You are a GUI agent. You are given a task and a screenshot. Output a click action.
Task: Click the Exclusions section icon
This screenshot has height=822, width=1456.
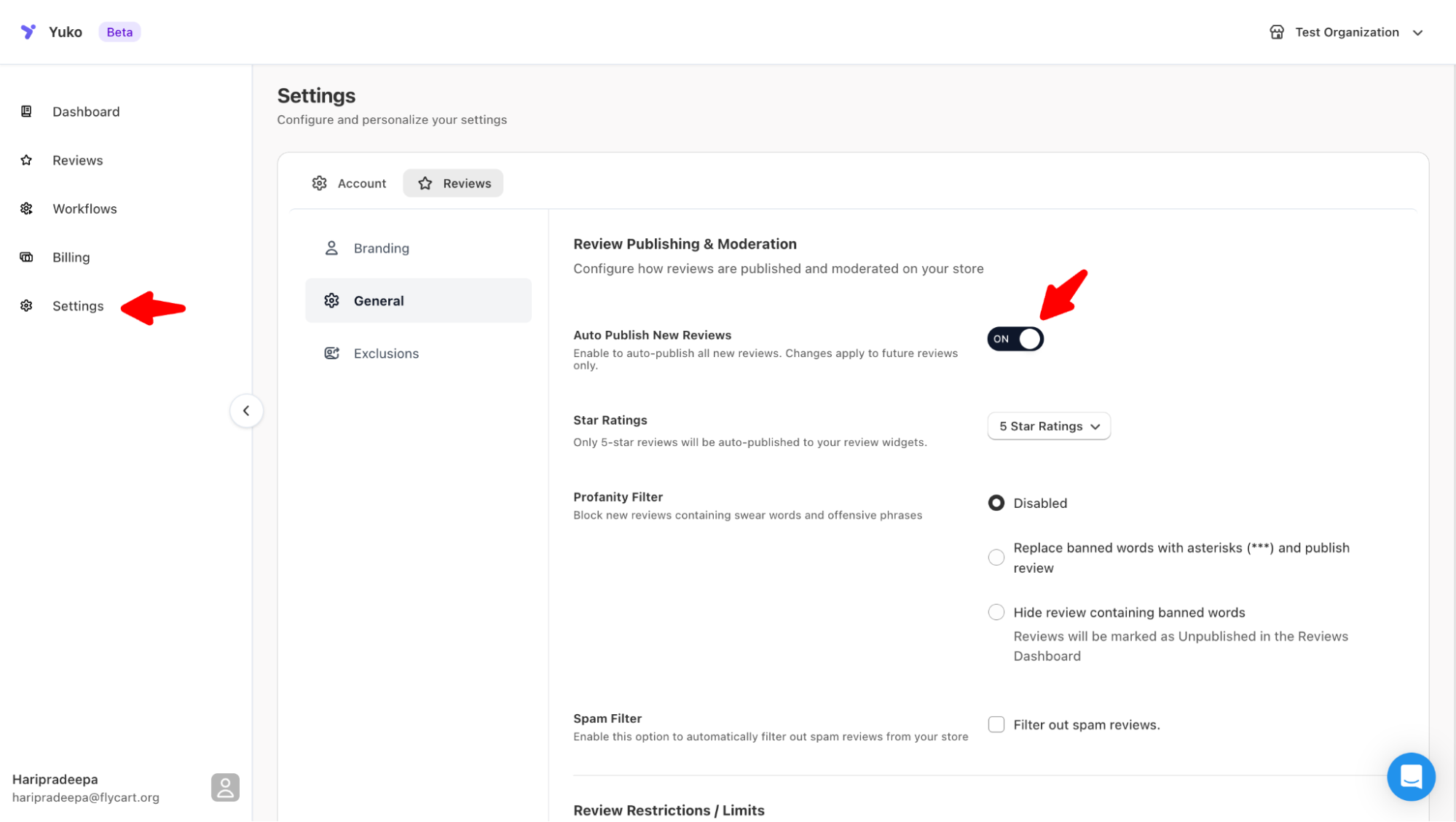pos(331,353)
